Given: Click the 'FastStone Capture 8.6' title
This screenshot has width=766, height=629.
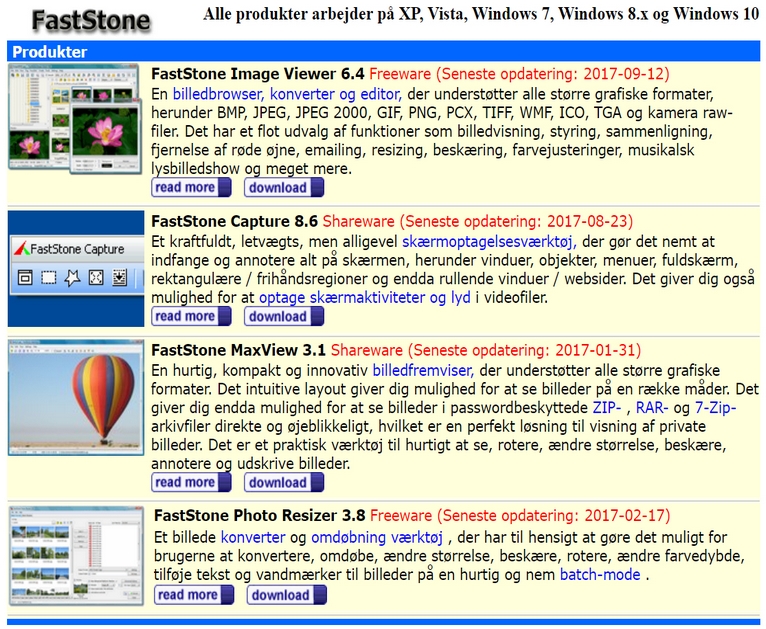Looking at the screenshot, I should click(234, 221).
